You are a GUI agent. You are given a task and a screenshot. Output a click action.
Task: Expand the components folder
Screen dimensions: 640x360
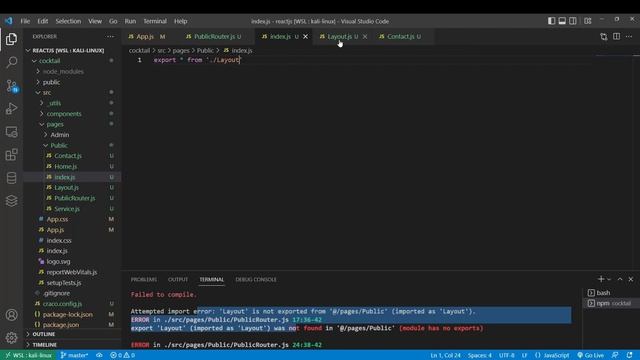tap(64, 114)
